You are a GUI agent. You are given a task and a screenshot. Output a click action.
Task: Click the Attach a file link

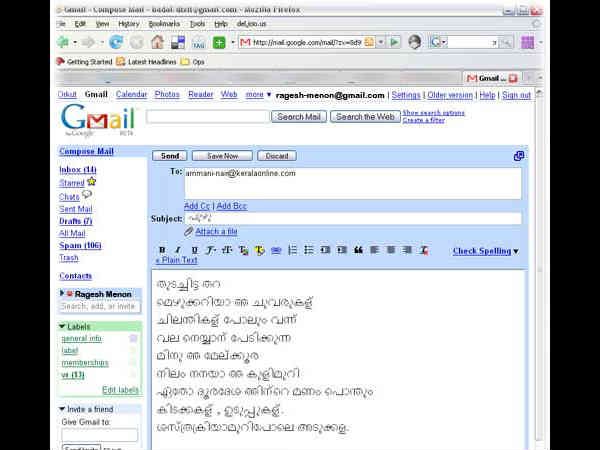[216, 232]
